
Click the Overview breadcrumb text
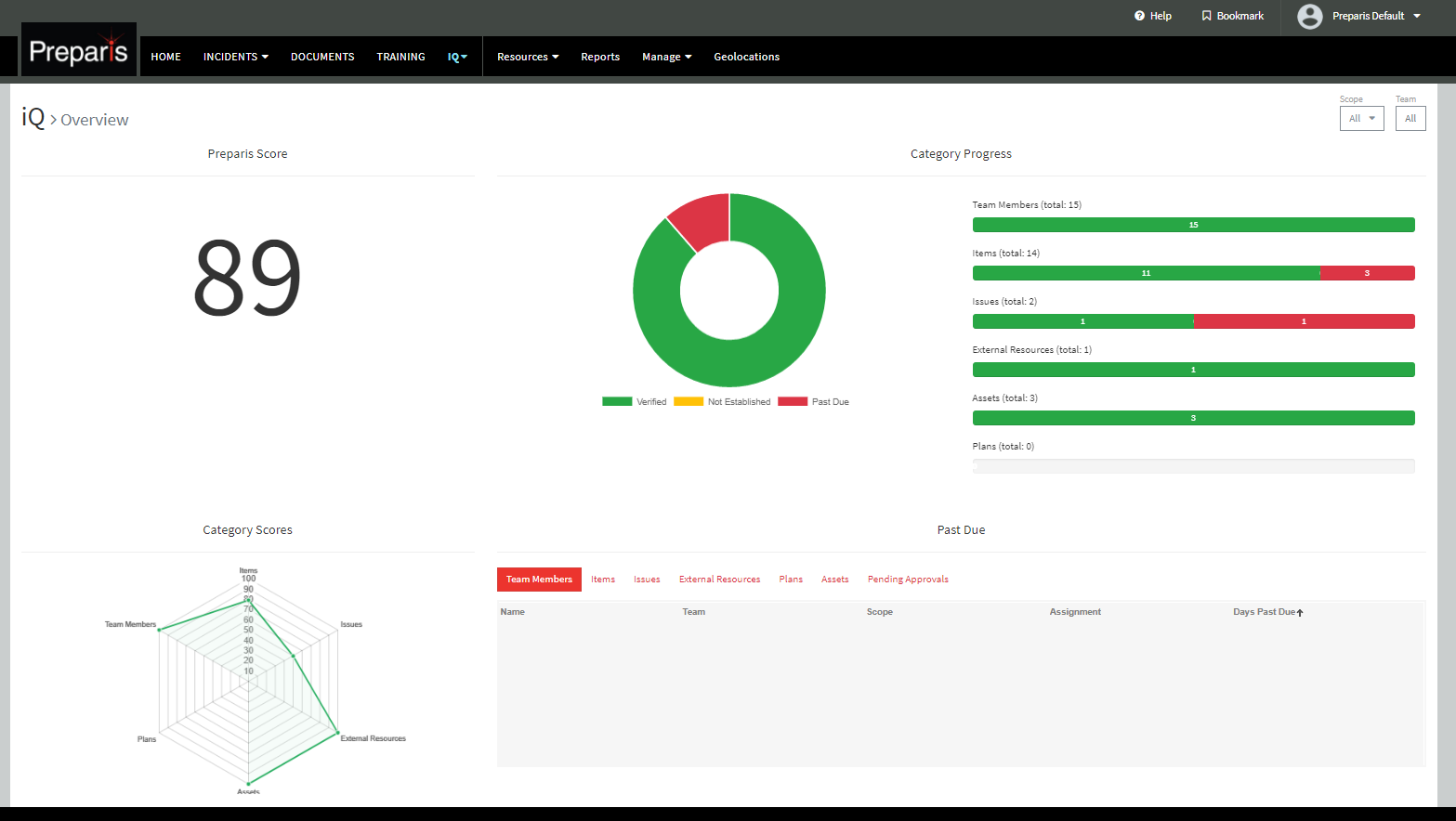pos(95,120)
